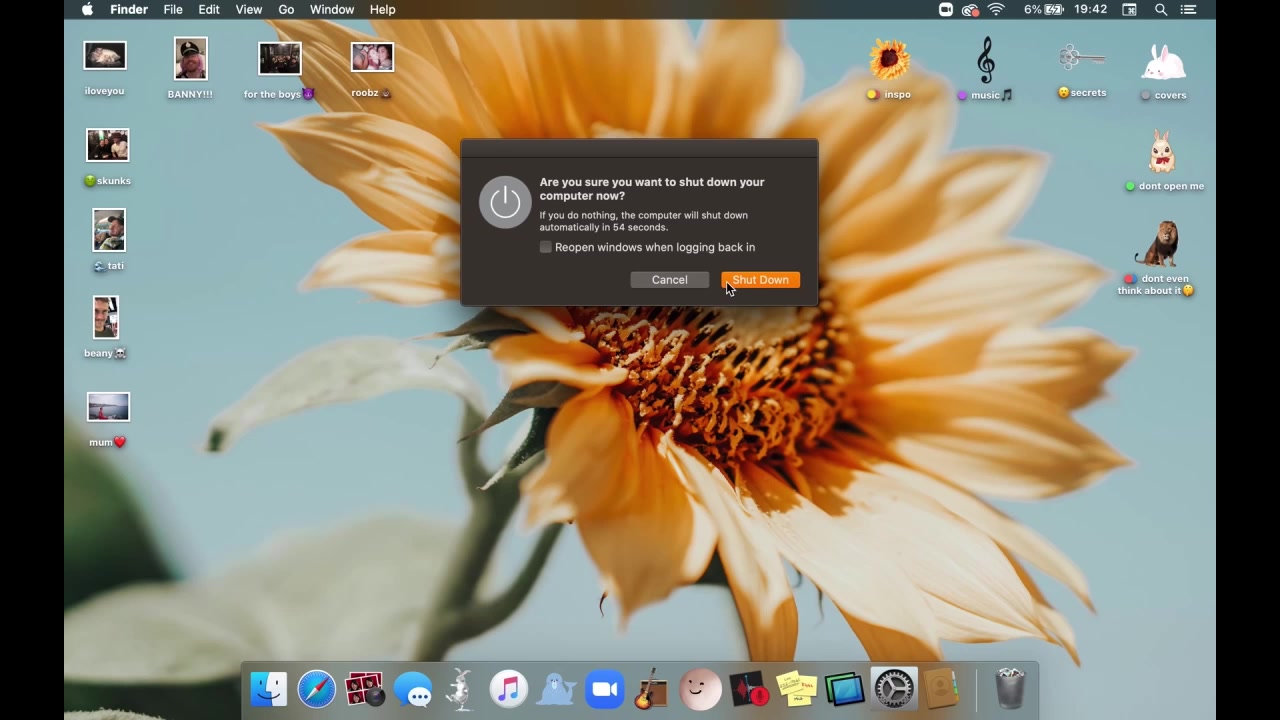Image resolution: width=1280 pixels, height=720 pixels.
Task: Select the covers rabbit folder
Action: (1164, 62)
